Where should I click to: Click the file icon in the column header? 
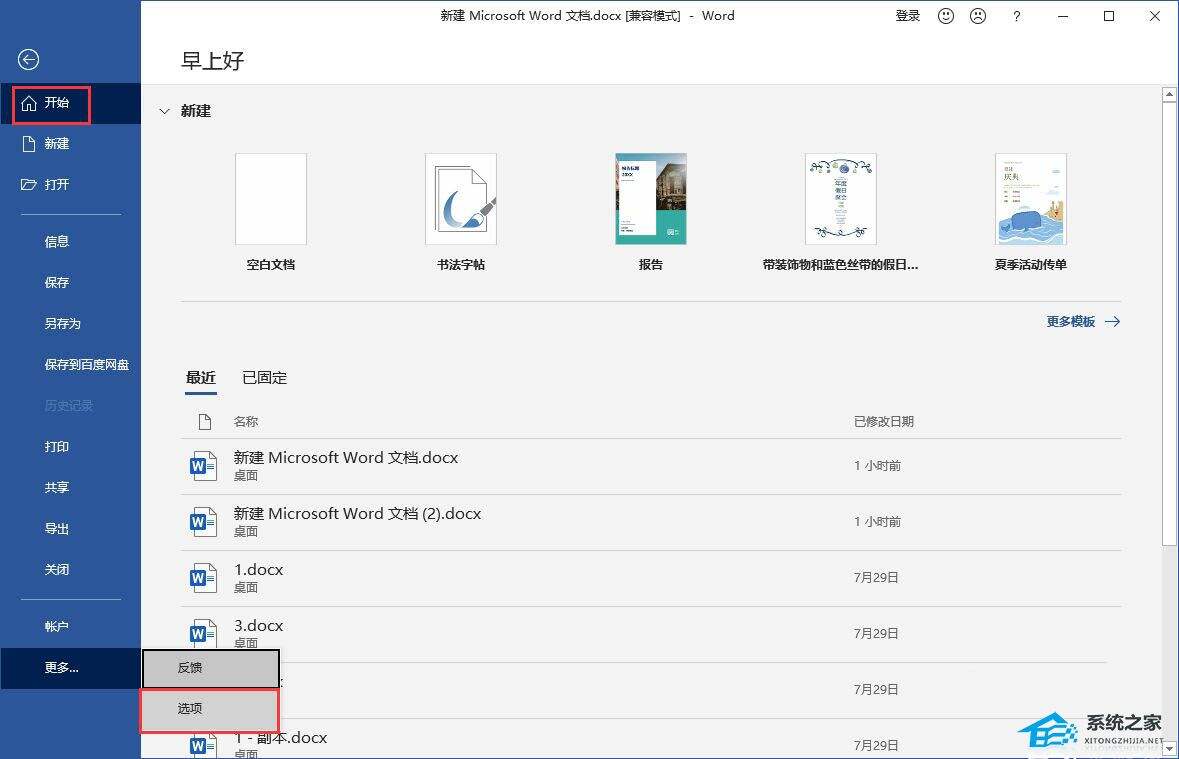tap(205, 421)
